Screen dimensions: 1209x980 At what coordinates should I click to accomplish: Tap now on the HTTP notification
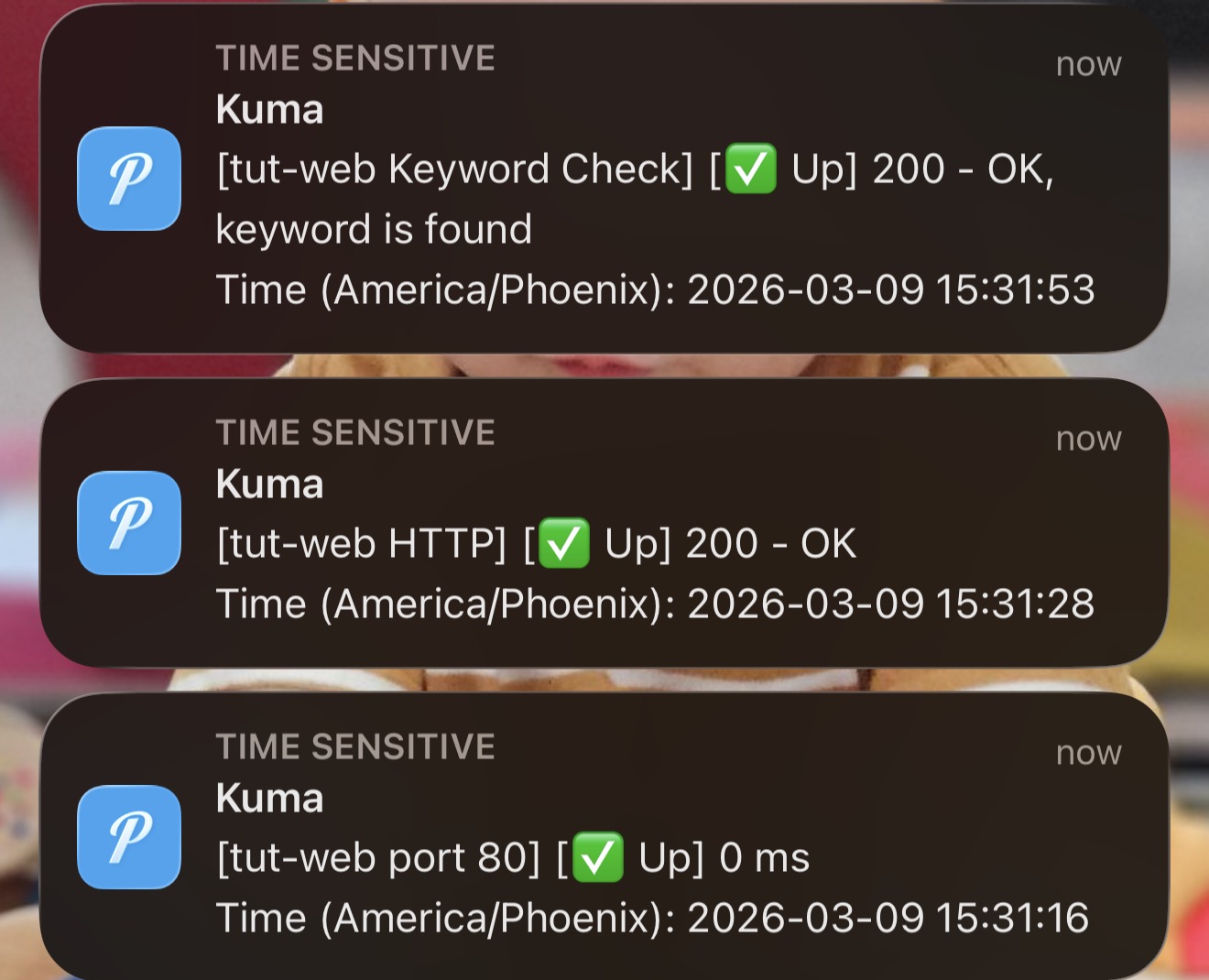pos(1088,438)
